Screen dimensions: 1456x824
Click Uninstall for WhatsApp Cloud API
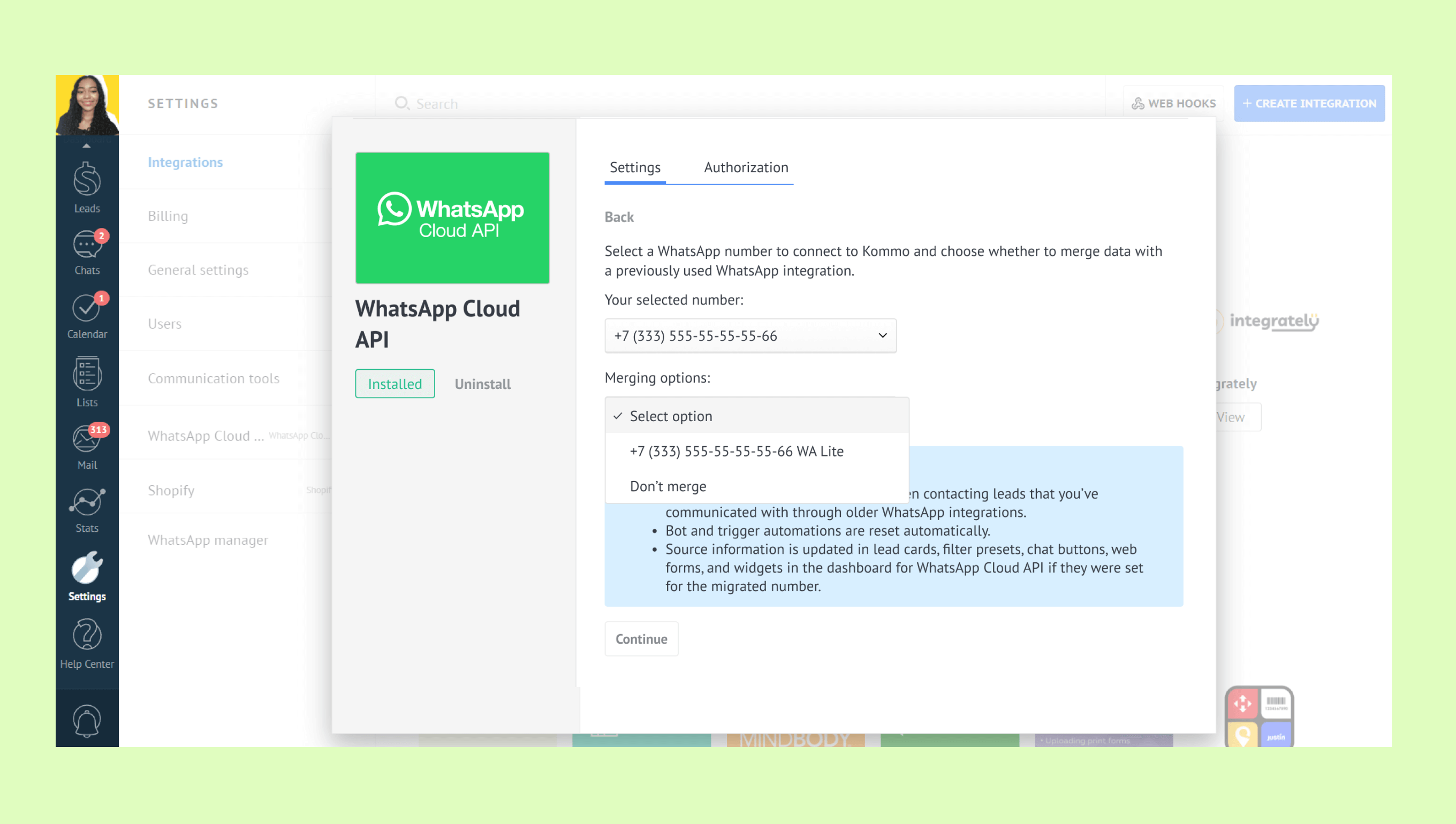pos(482,384)
